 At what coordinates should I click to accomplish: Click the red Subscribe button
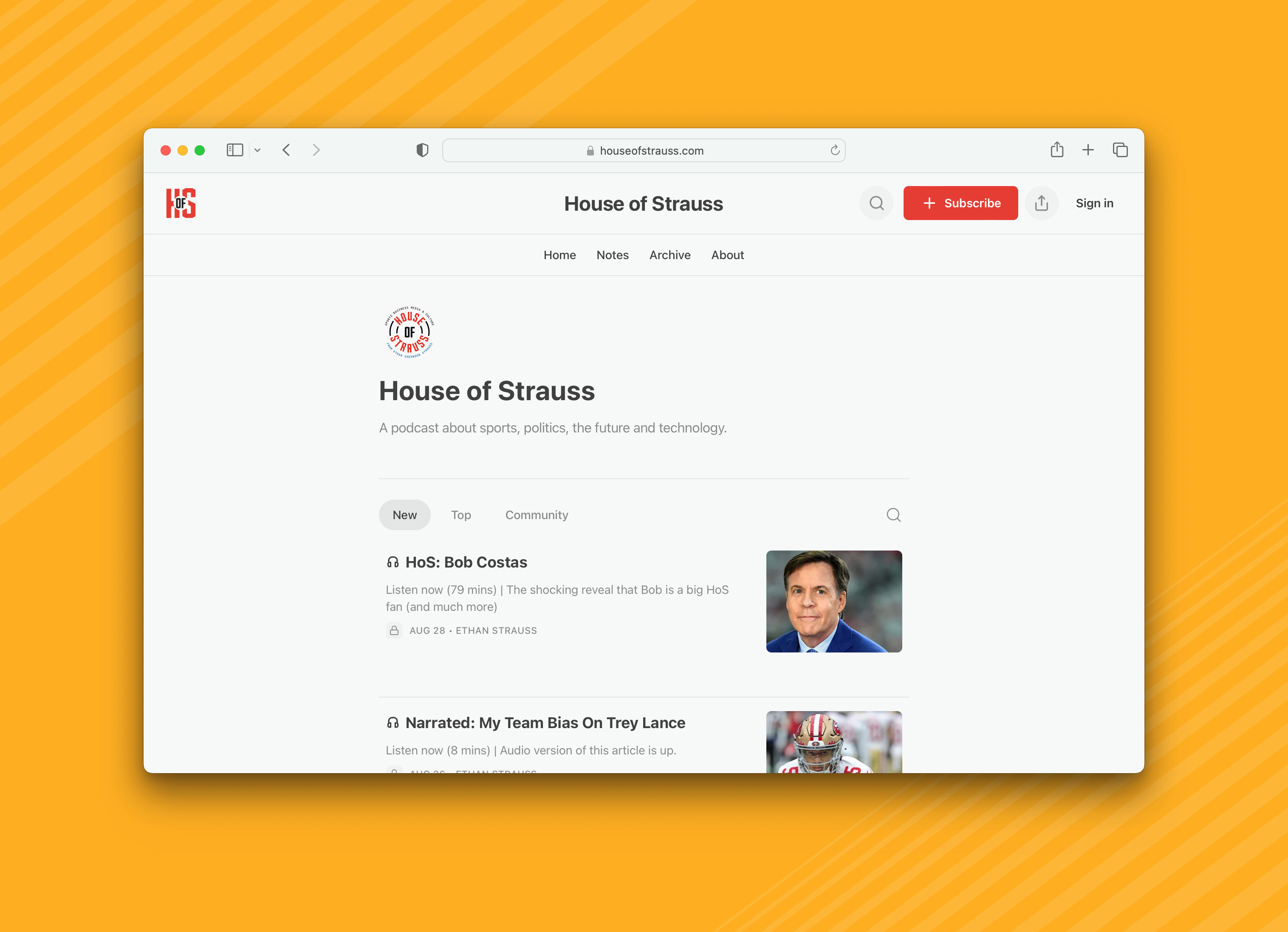[960, 203]
